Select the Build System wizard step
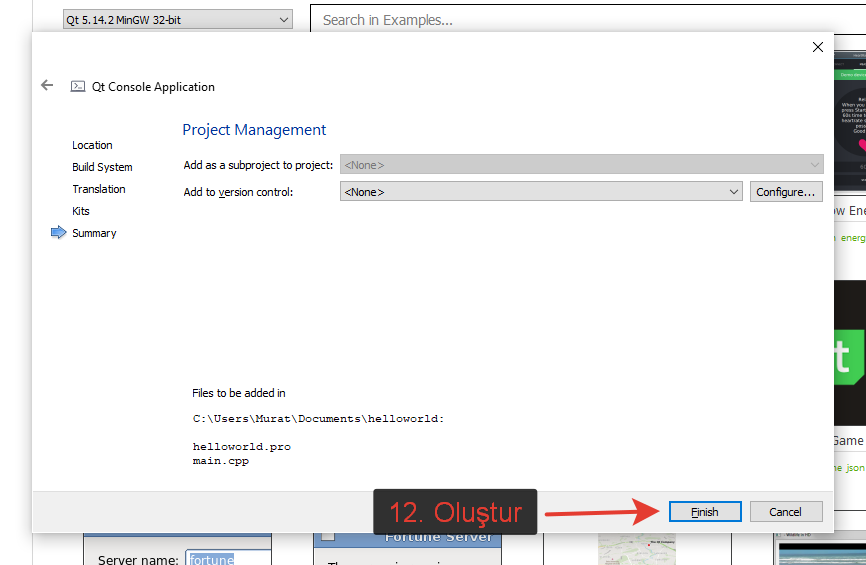866x565 pixels. pos(102,167)
